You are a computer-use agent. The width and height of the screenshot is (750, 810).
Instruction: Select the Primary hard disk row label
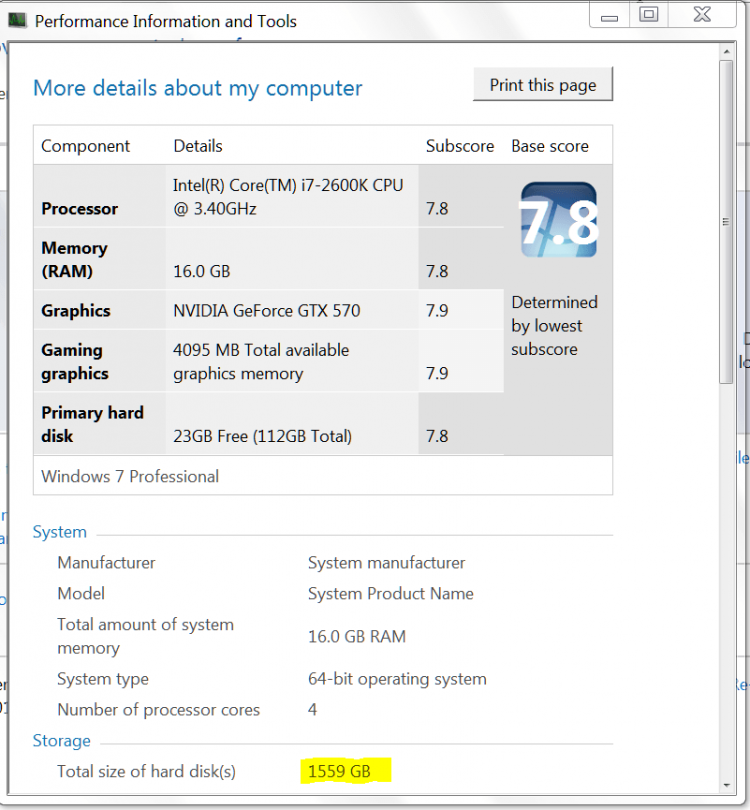(92, 424)
